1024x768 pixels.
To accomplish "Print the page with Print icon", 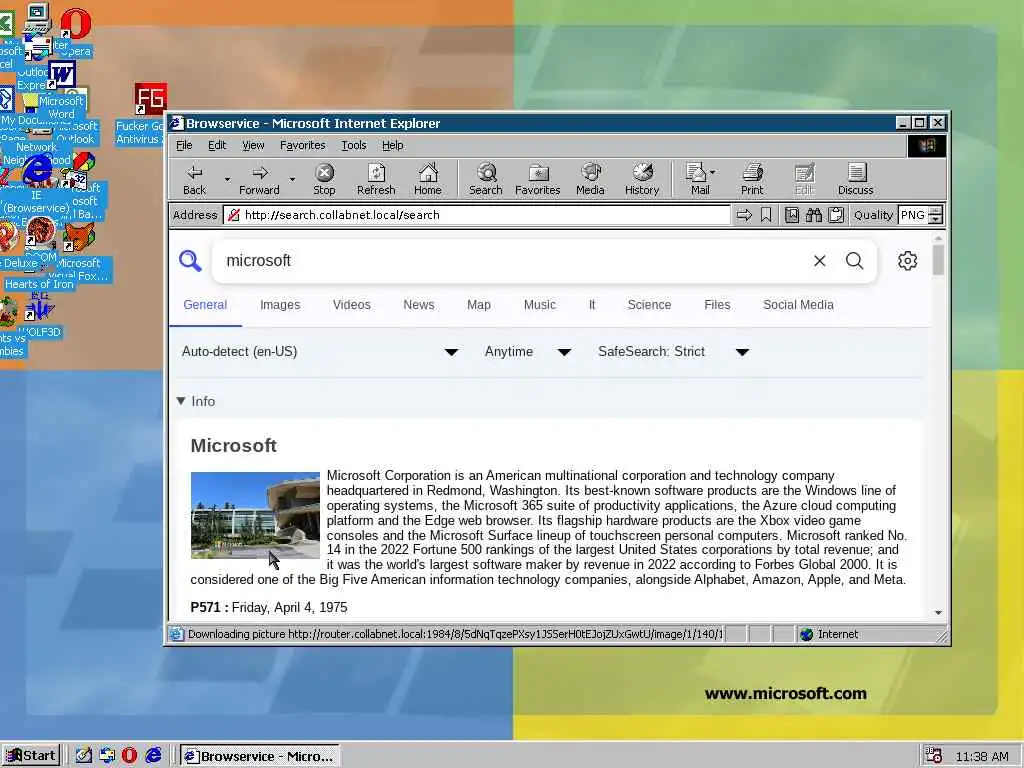I will point(752,179).
